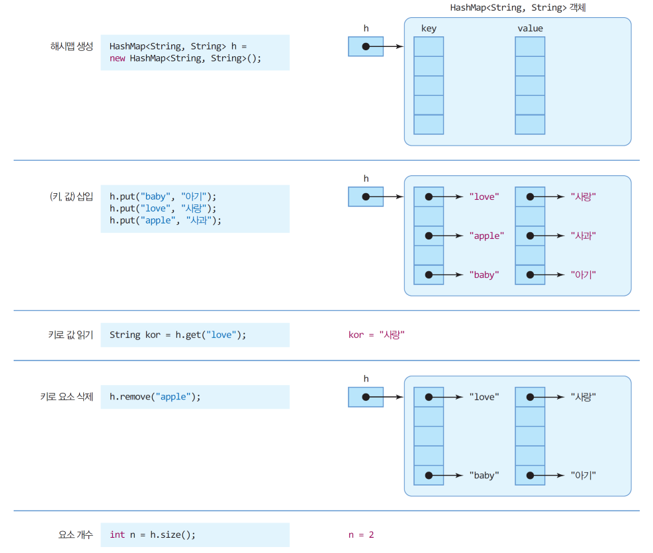This screenshot has width=653, height=553.
Task: Click the "love" key label in insertion diagram
Action: pyautogui.click(x=484, y=197)
